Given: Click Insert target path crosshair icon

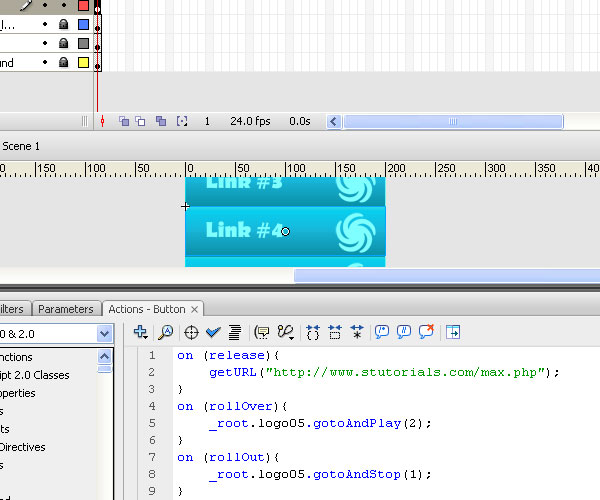Looking at the screenshot, I should 191,332.
